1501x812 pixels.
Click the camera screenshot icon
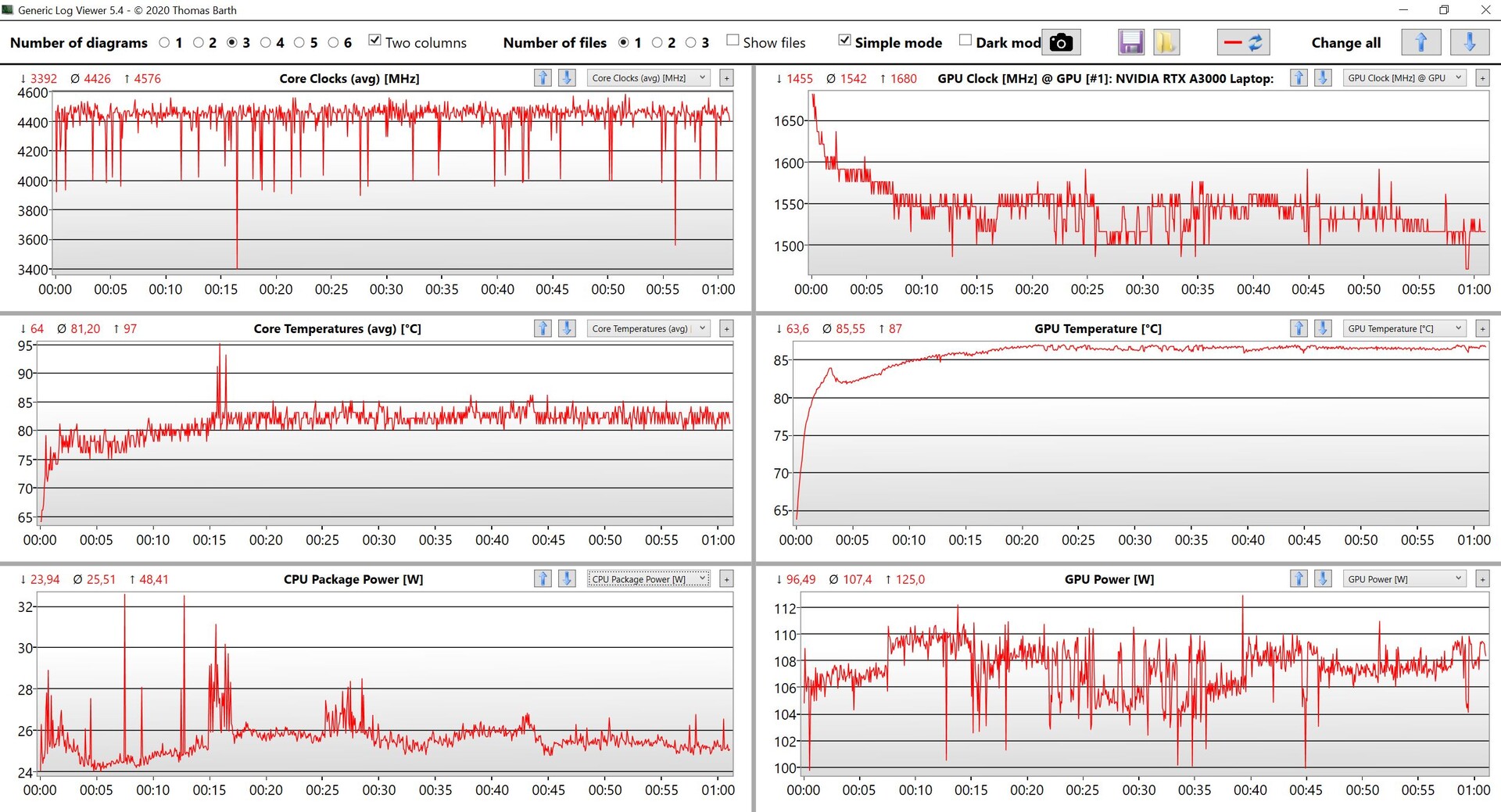click(1061, 42)
